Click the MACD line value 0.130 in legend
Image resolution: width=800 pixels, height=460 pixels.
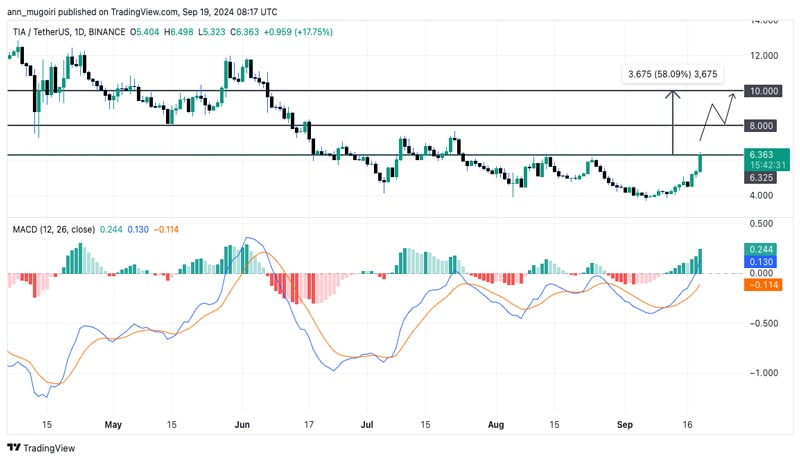point(138,229)
